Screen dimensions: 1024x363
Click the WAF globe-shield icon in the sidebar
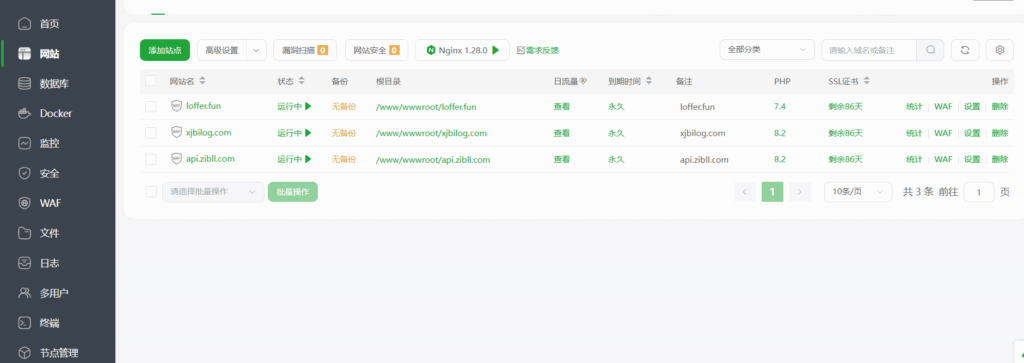point(25,203)
